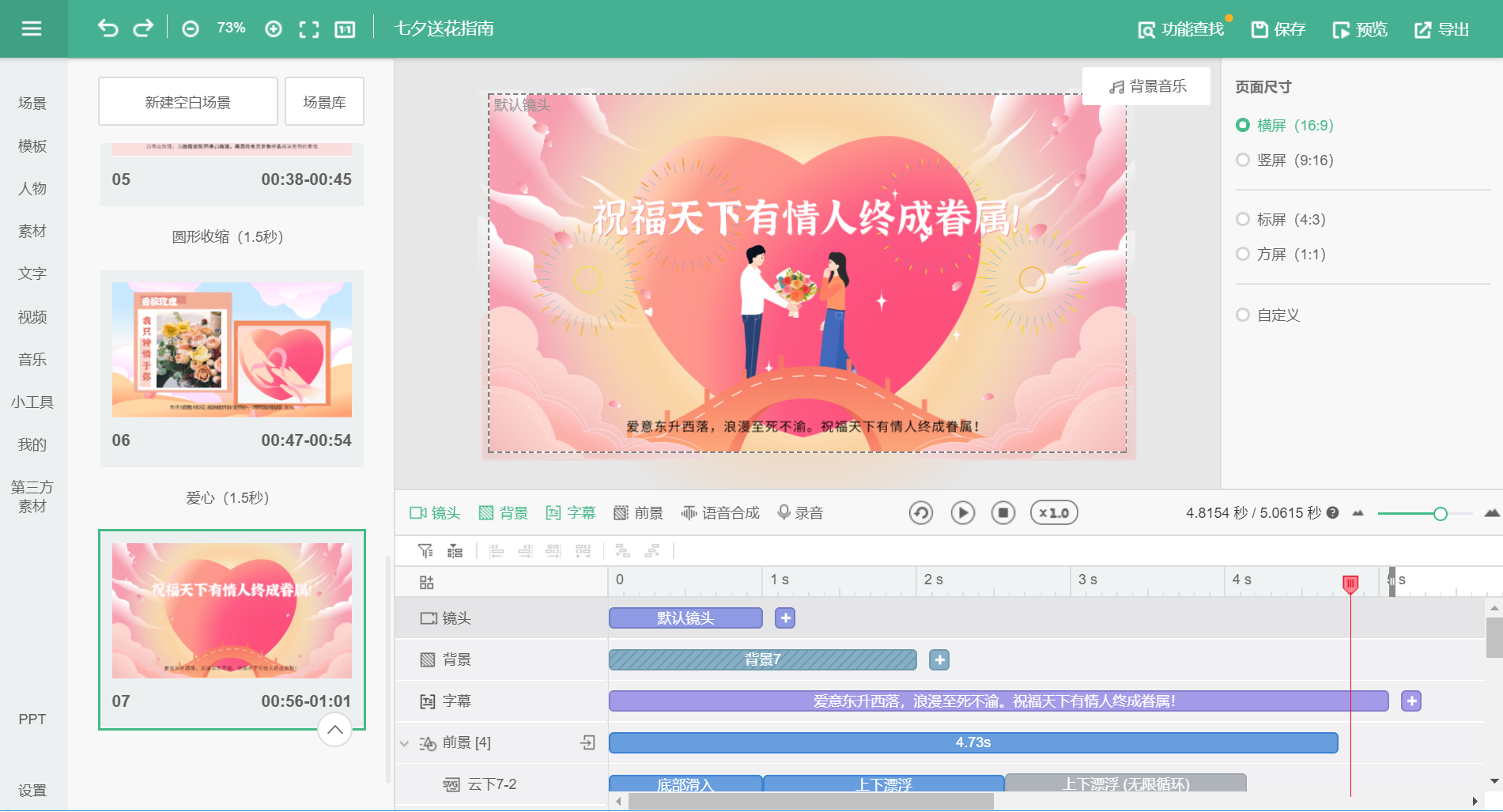
Task: Export the video with 导出
Action: coord(1441,29)
